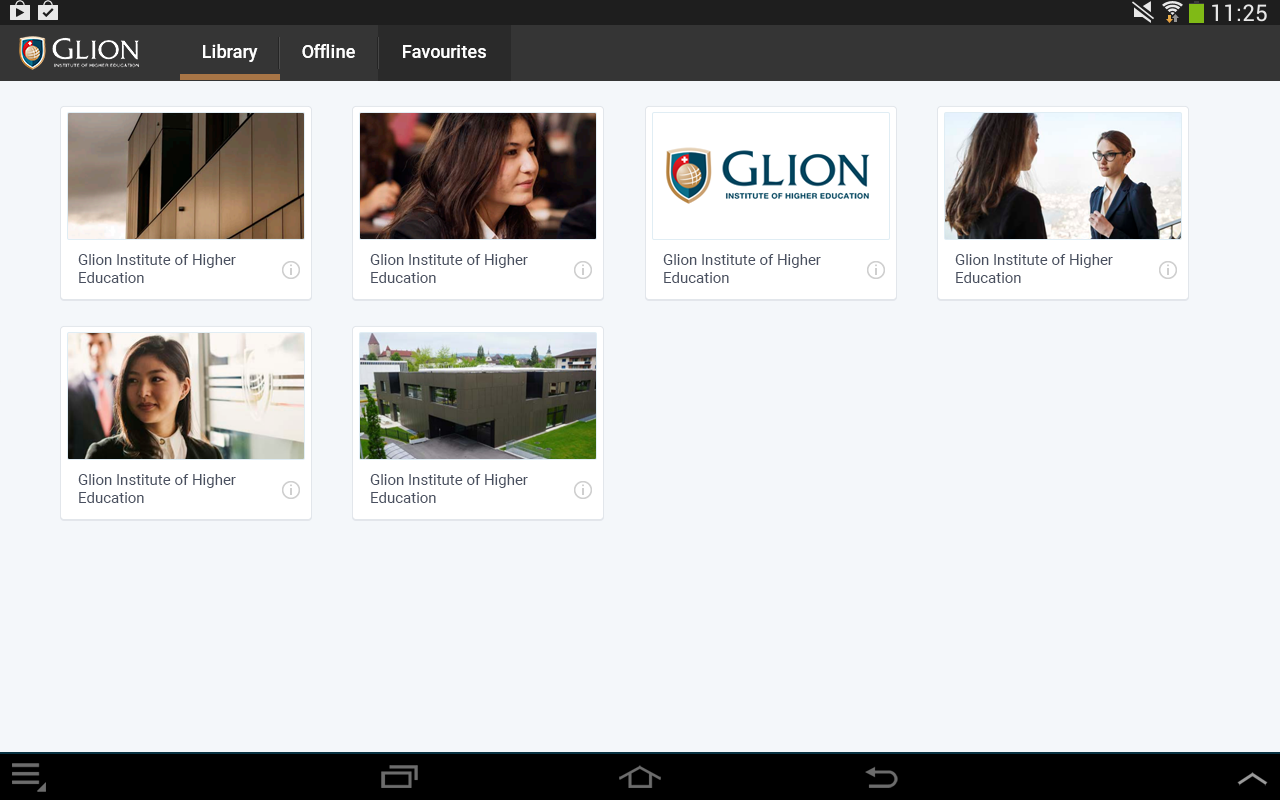Open the Glion logo thumbnail
This screenshot has height=800, width=1280.
(x=771, y=176)
